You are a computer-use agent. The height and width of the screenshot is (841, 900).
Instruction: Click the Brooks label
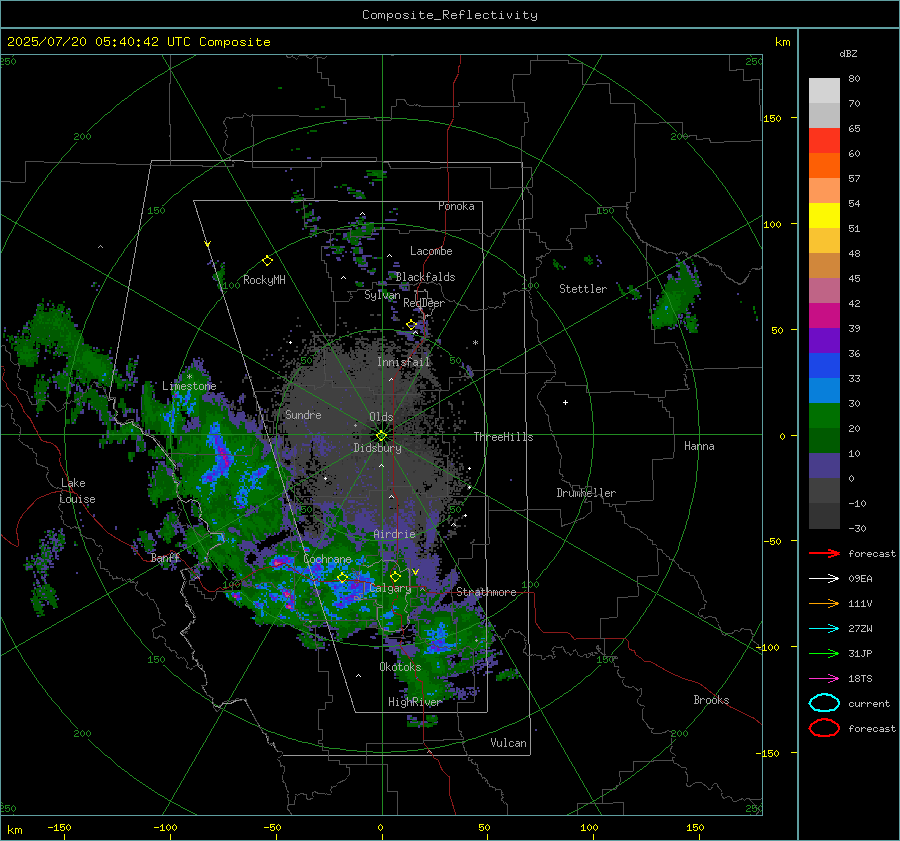click(711, 700)
